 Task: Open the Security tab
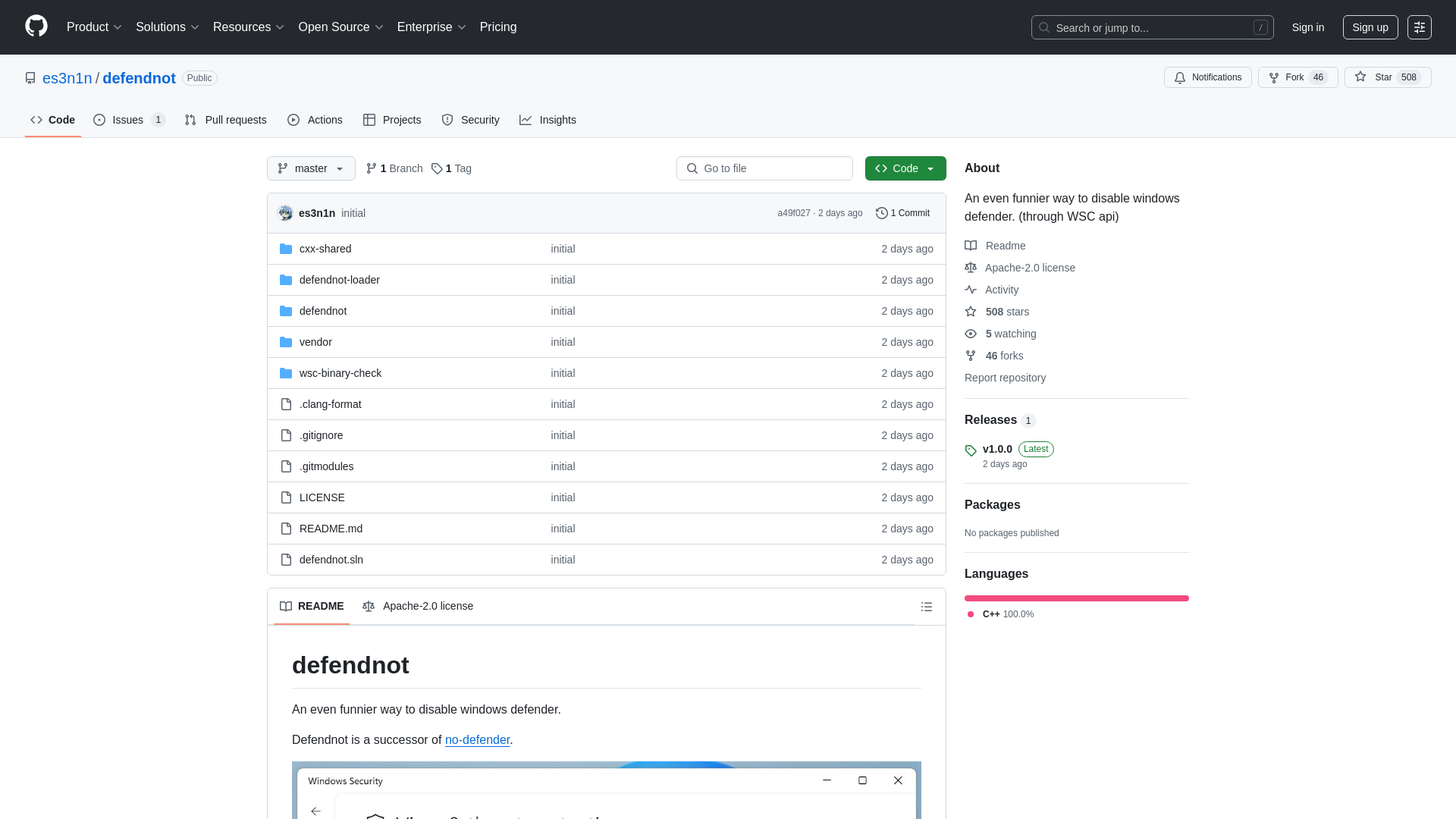coord(470,120)
